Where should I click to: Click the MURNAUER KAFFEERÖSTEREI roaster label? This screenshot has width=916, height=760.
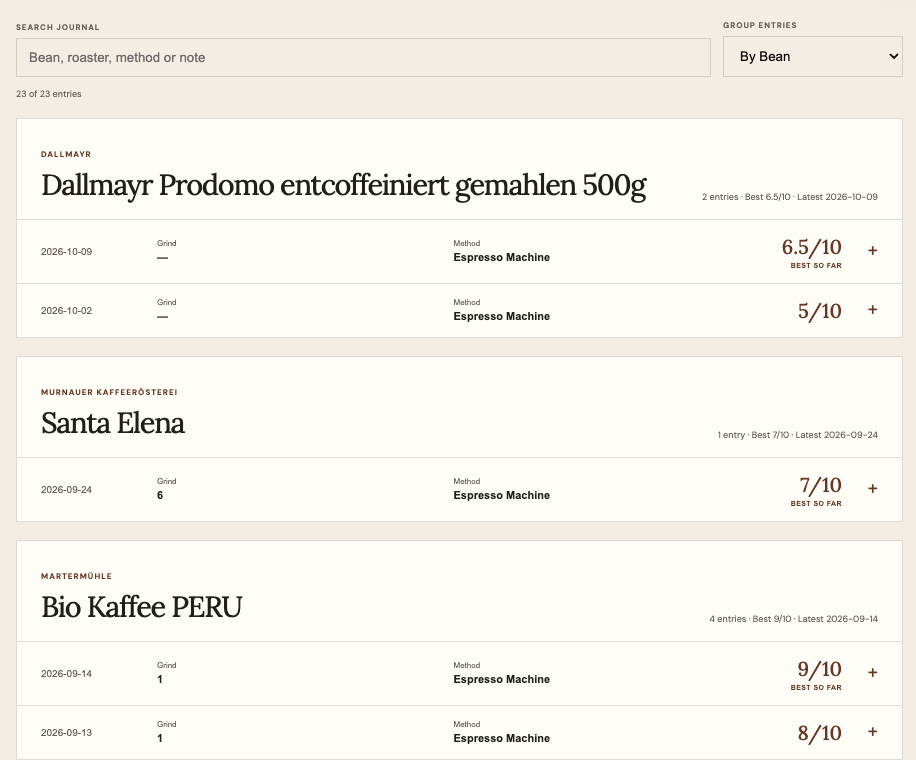(x=109, y=392)
